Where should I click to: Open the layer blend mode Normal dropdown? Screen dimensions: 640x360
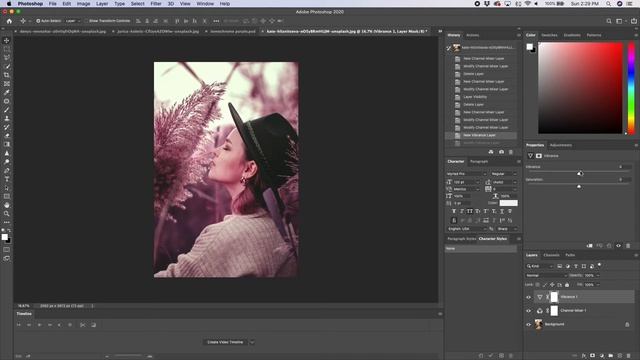(546, 276)
